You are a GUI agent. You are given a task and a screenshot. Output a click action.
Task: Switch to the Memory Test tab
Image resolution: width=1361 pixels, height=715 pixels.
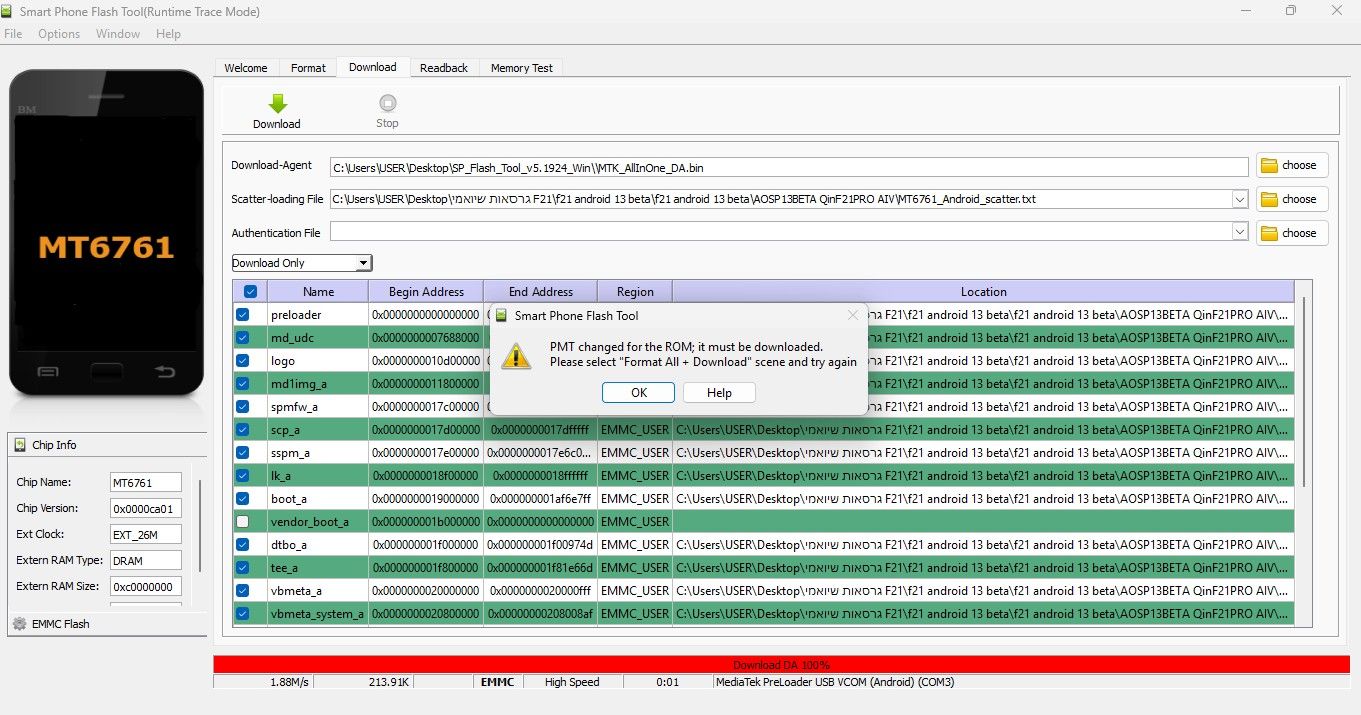click(522, 68)
